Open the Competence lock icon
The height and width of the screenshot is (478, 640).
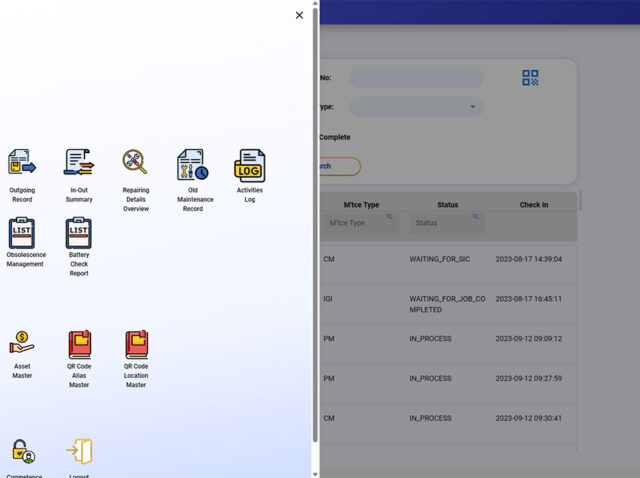[22, 452]
